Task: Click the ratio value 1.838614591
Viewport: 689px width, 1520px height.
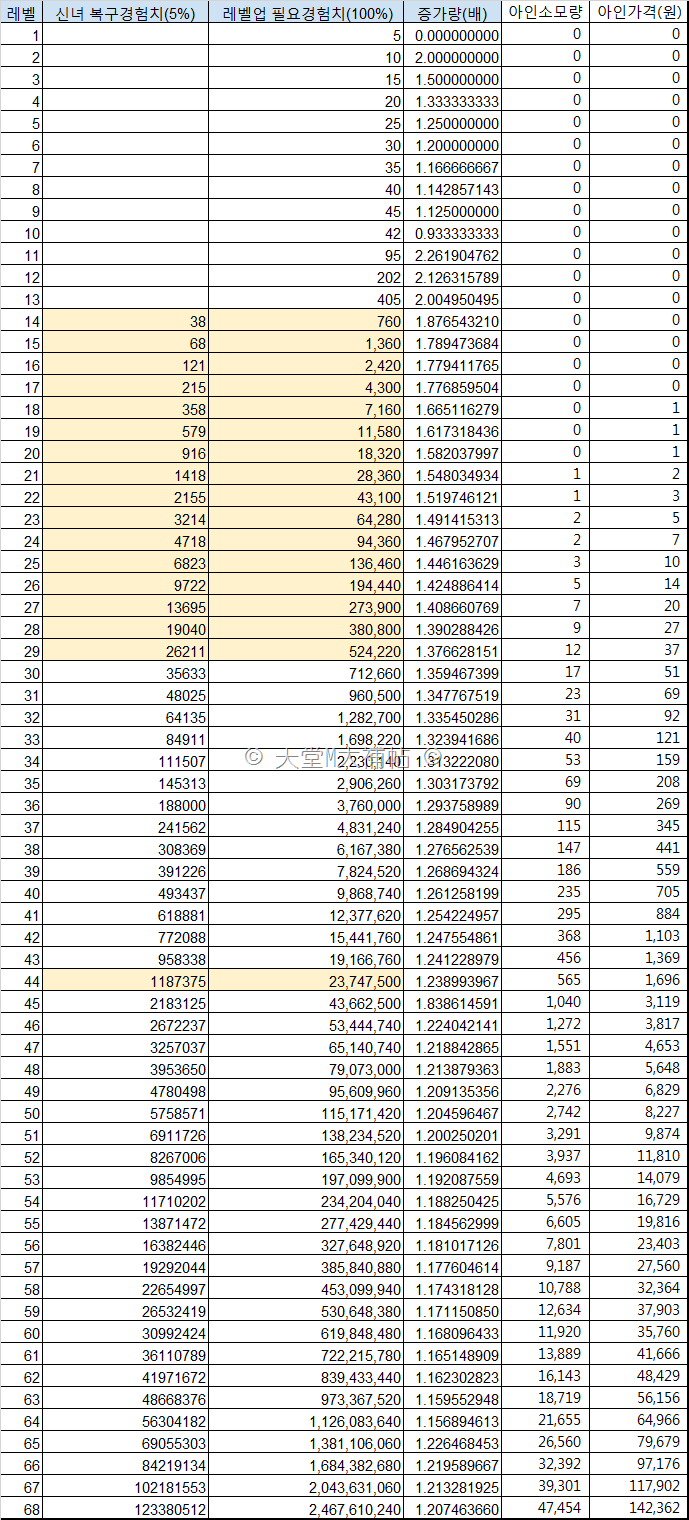Action: click(453, 1003)
